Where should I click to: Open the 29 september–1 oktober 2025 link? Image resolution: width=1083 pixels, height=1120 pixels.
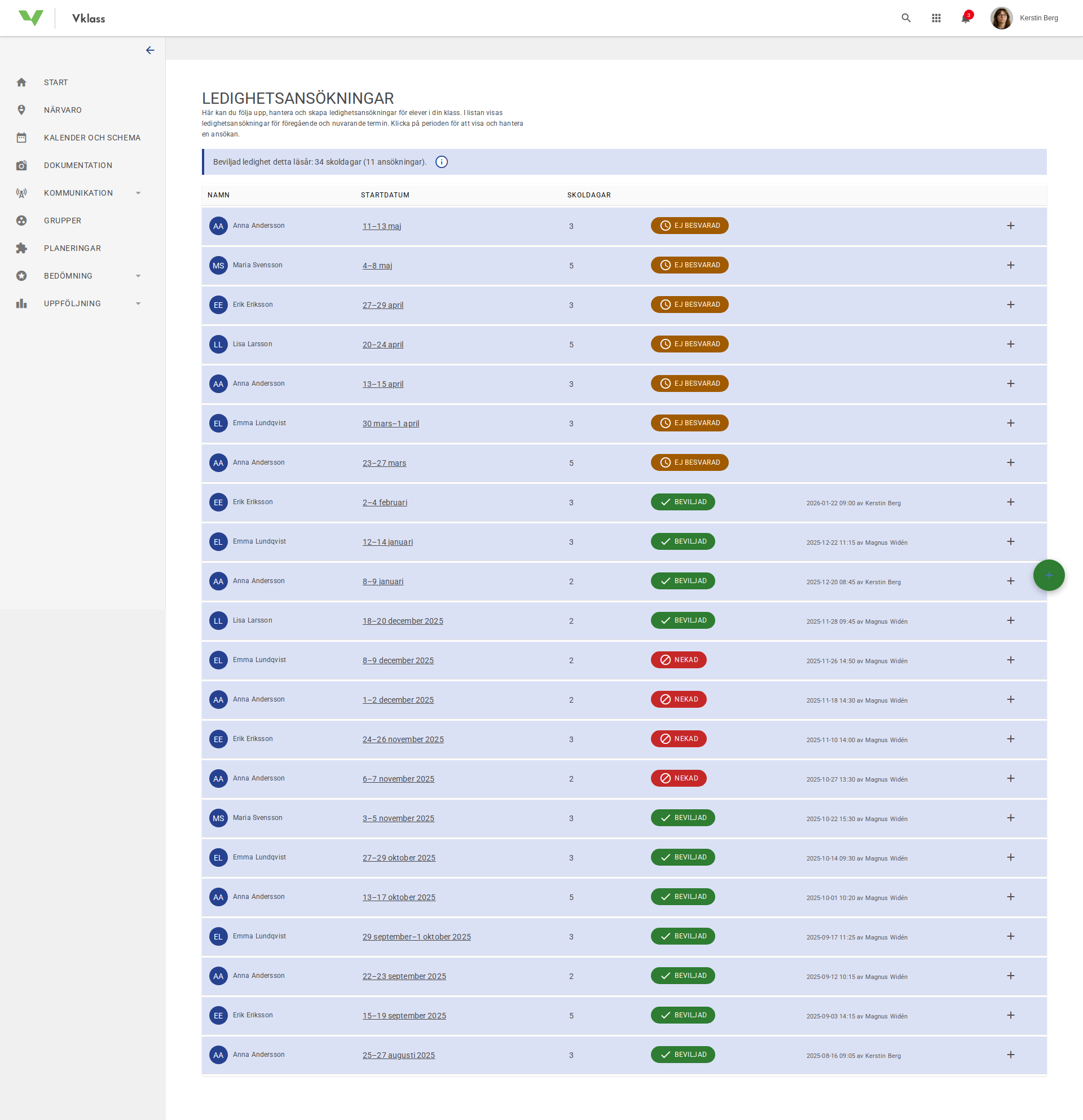coord(417,937)
